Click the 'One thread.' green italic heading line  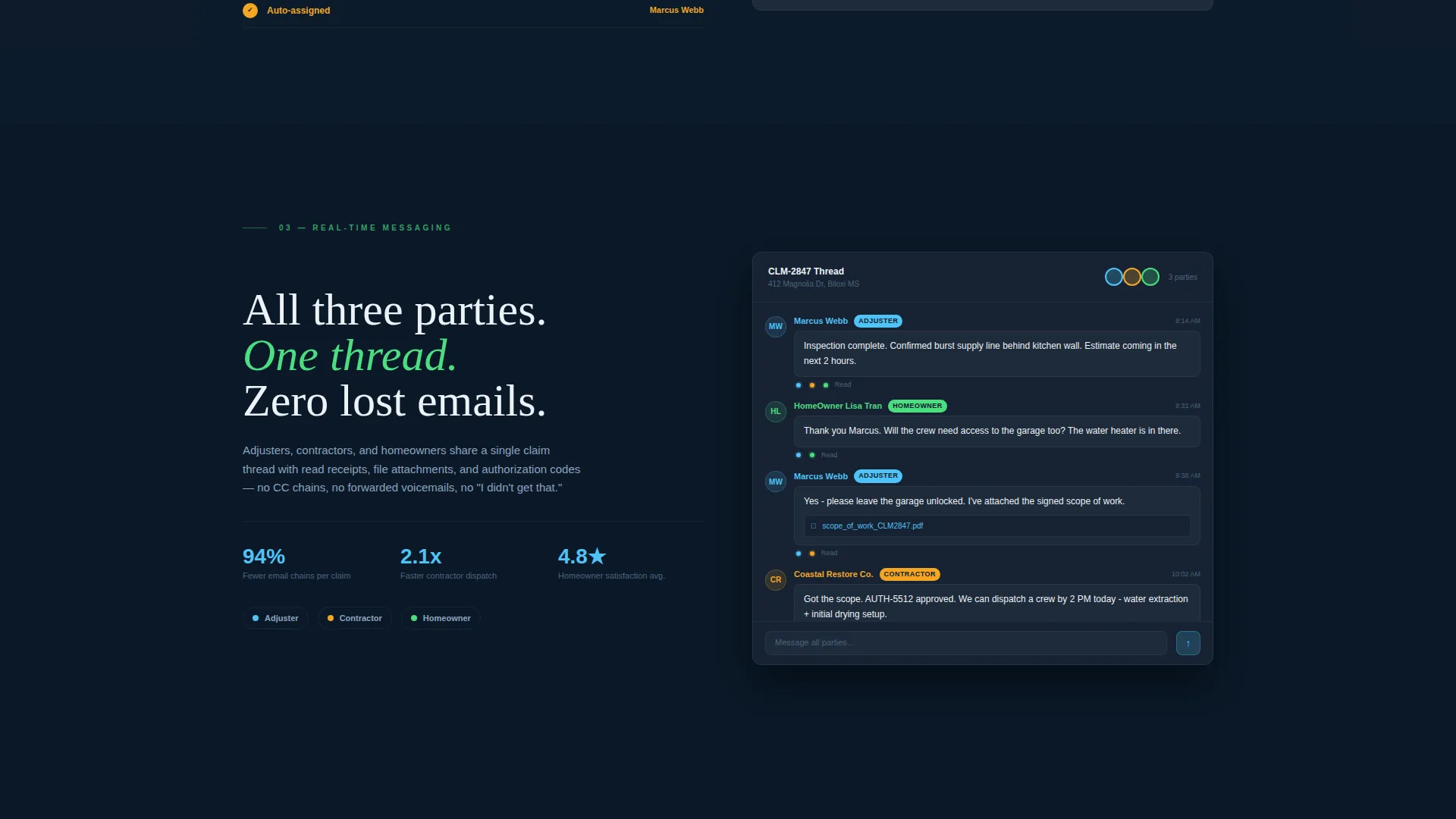(x=350, y=356)
